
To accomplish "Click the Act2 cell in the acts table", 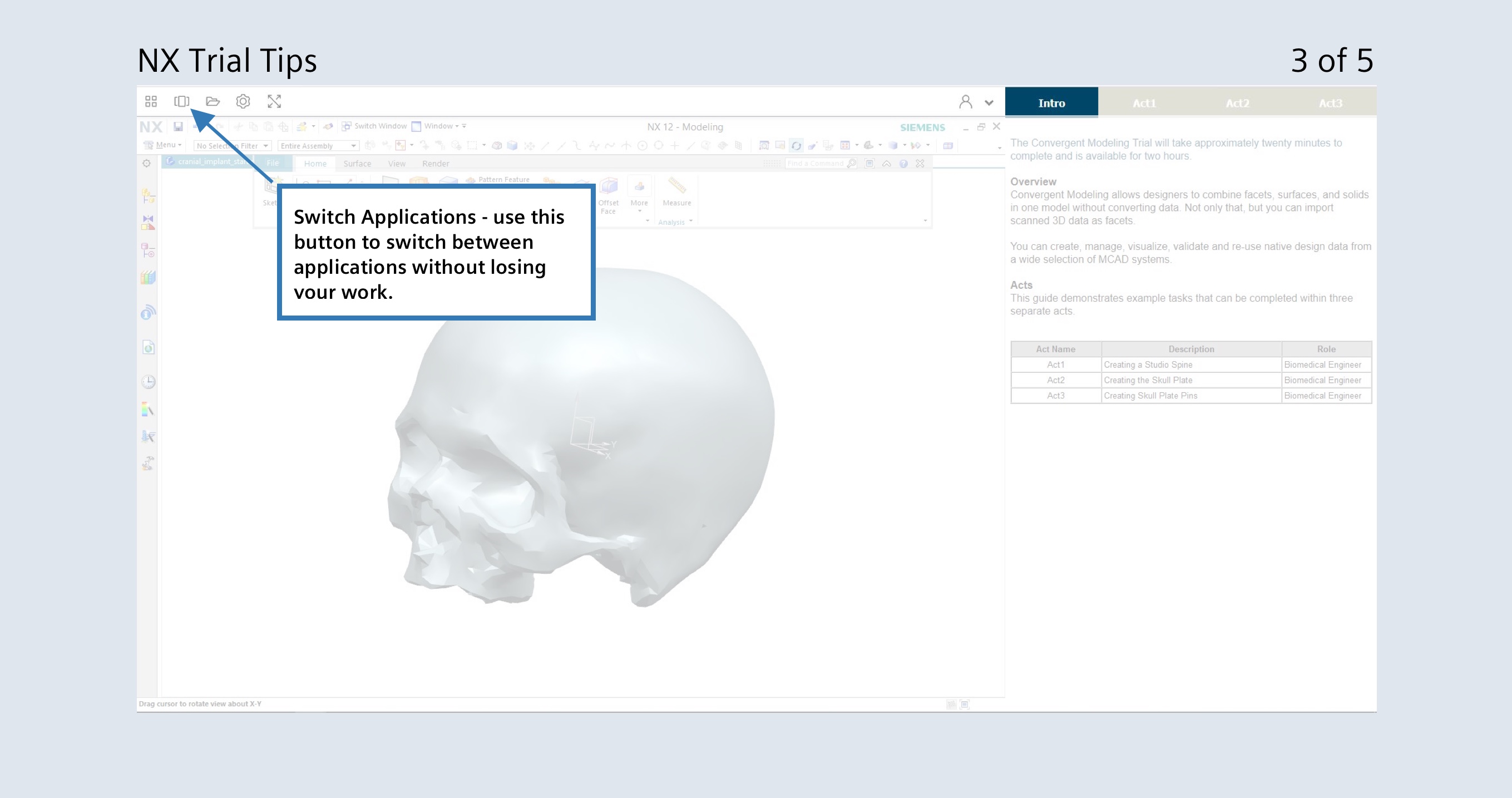I will pos(1055,380).
